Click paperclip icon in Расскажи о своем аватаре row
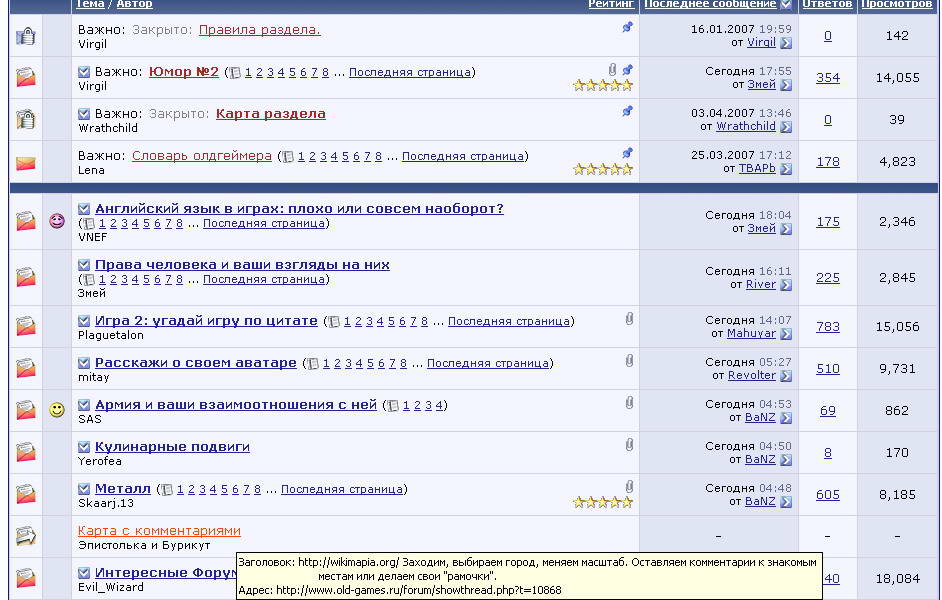The height and width of the screenshot is (600, 942). click(x=629, y=361)
